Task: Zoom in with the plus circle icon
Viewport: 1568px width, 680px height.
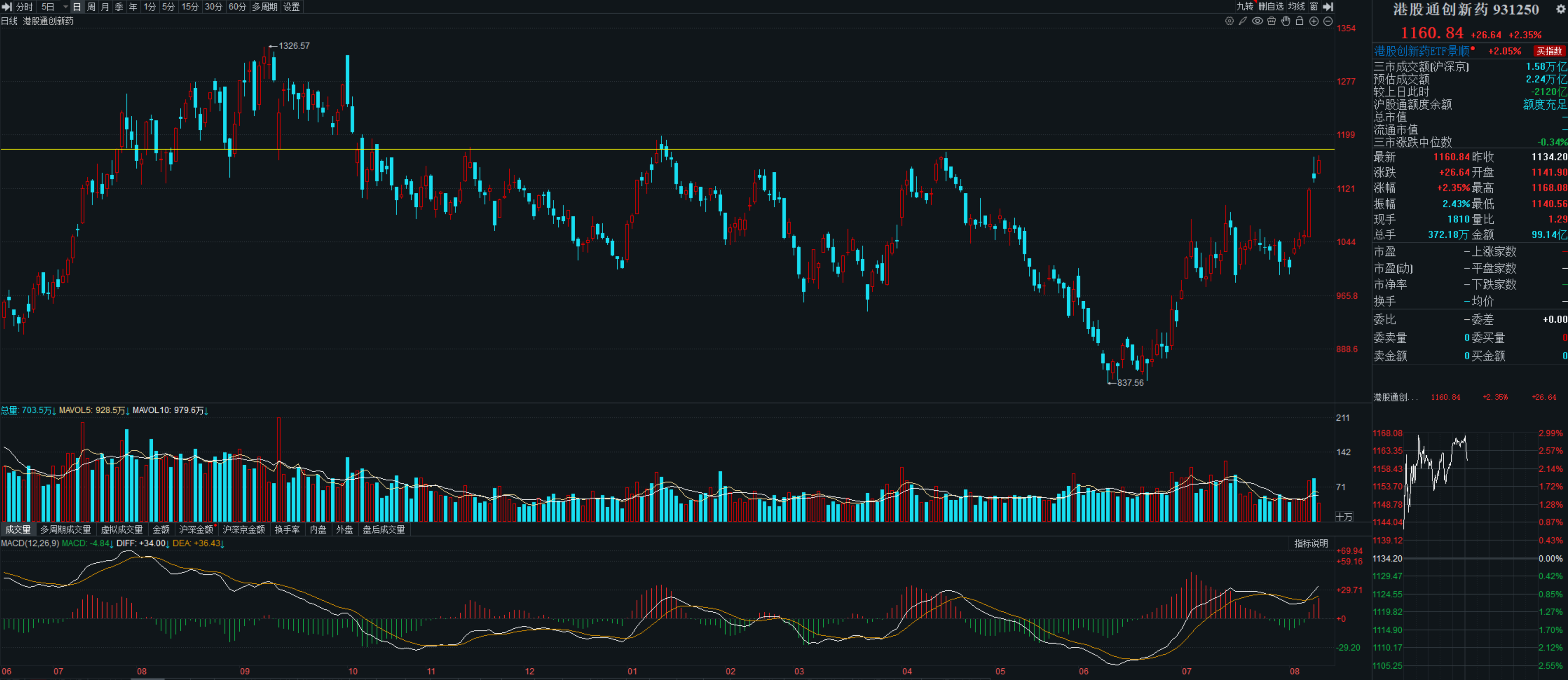Action: (x=1313, y=21)
